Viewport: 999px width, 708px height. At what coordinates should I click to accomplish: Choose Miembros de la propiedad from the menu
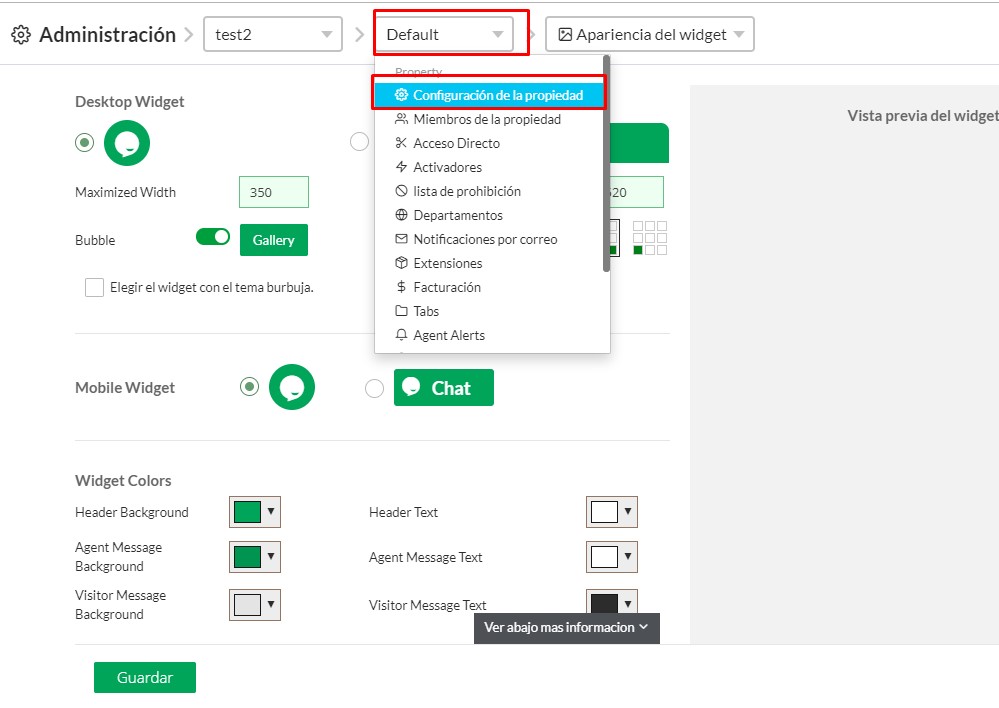[x=486, y=119]
